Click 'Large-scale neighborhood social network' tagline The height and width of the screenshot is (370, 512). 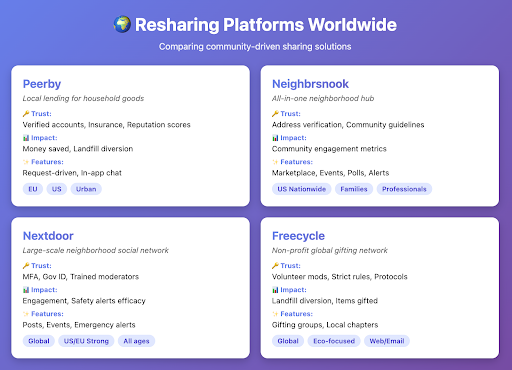click(96, 250)
